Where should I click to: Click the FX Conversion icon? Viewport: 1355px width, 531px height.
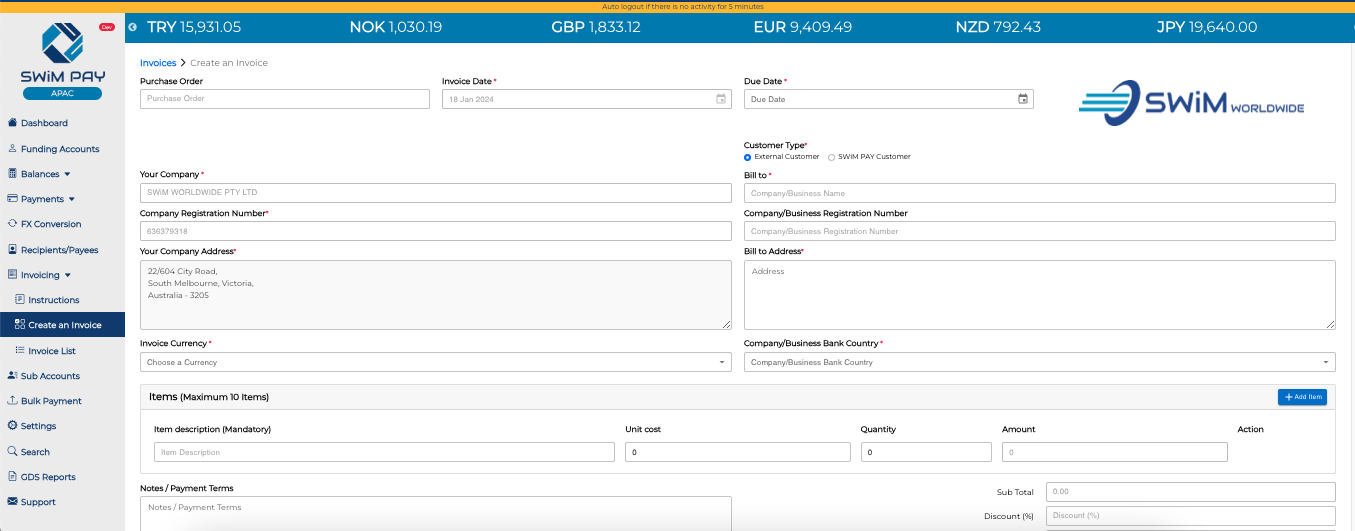12,224
